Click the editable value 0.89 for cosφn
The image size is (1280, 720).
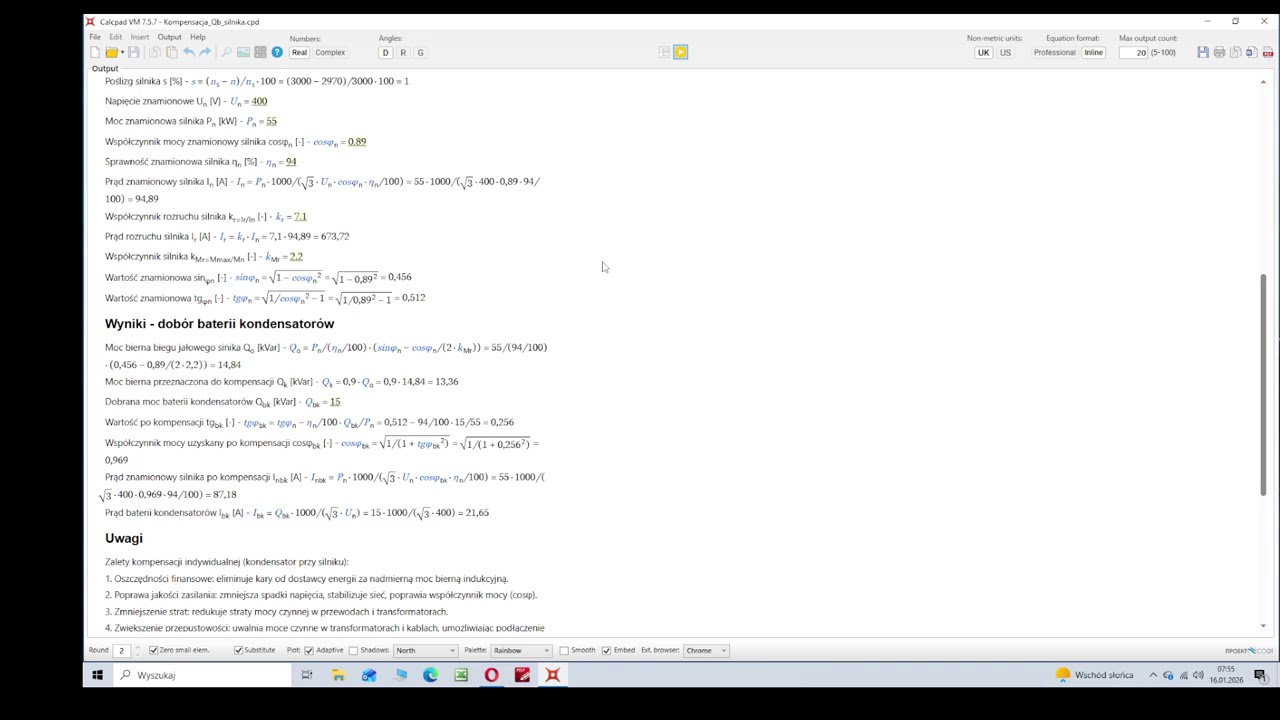point(357,141)
